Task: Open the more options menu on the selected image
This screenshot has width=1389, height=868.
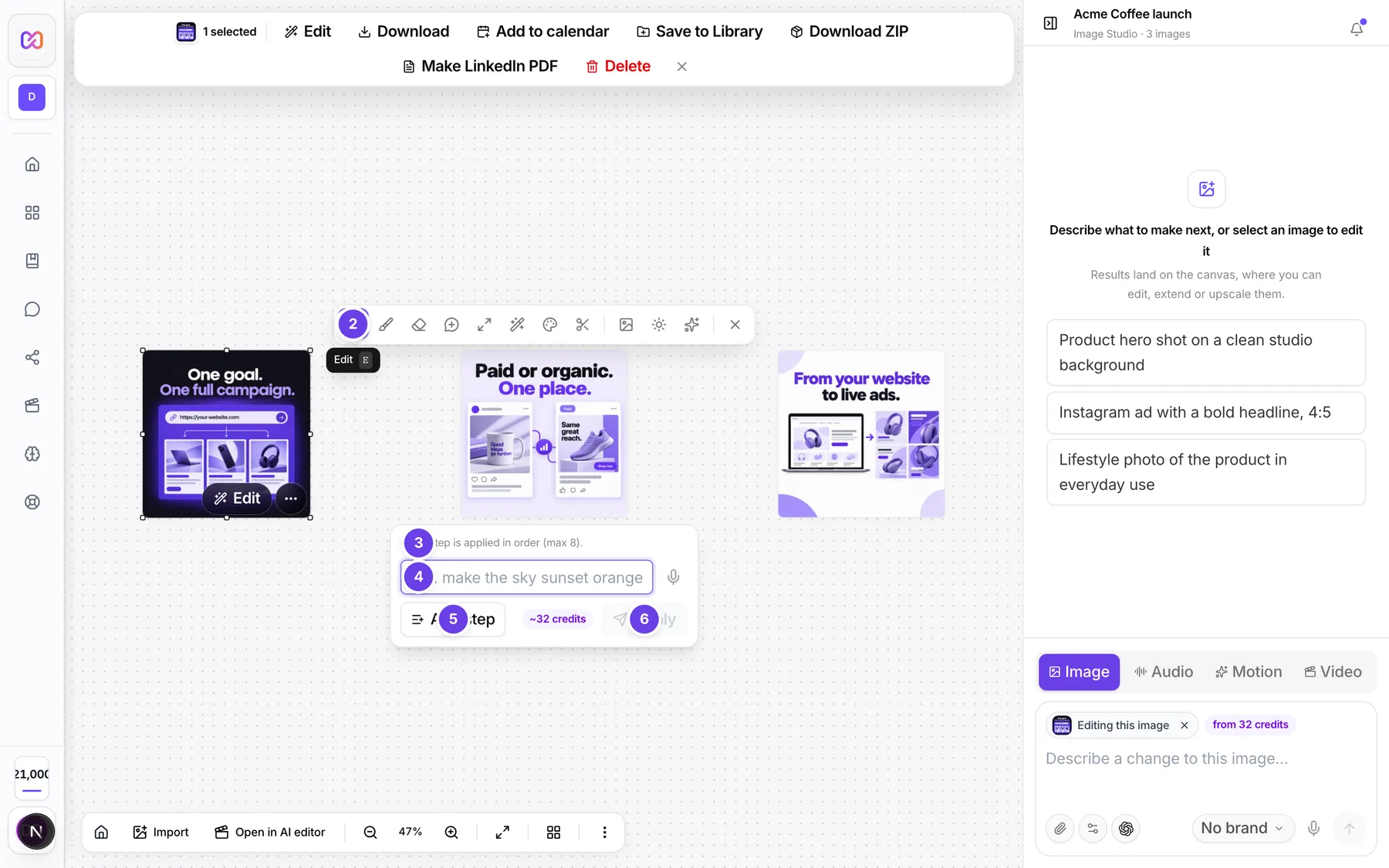Action: point(291,498)
